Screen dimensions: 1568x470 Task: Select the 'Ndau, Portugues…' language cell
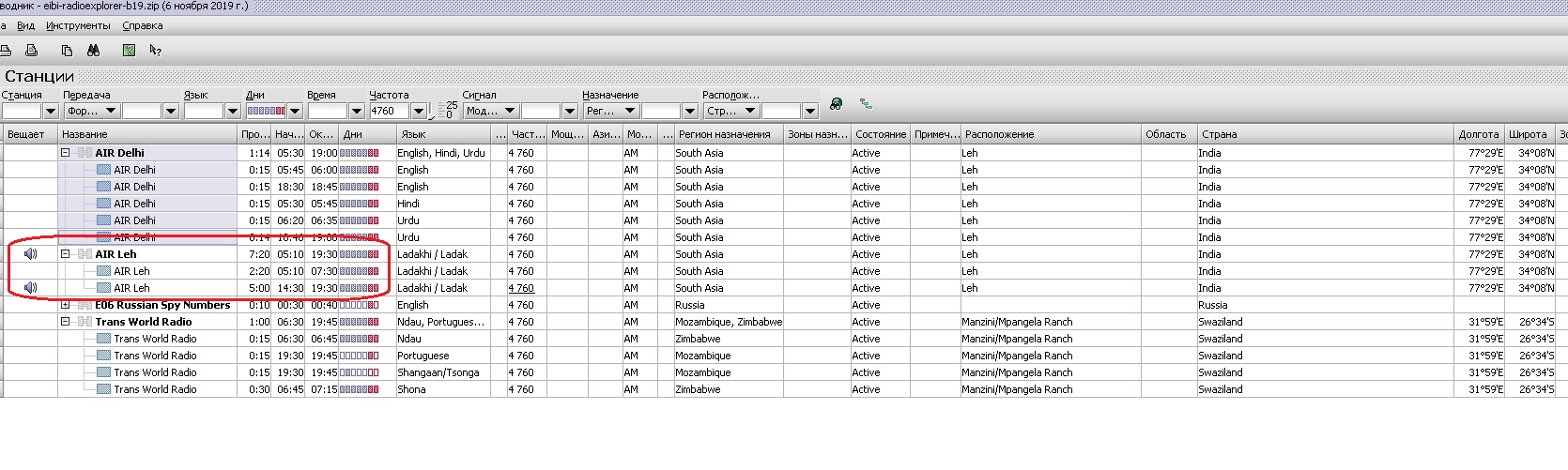point(443,322)
